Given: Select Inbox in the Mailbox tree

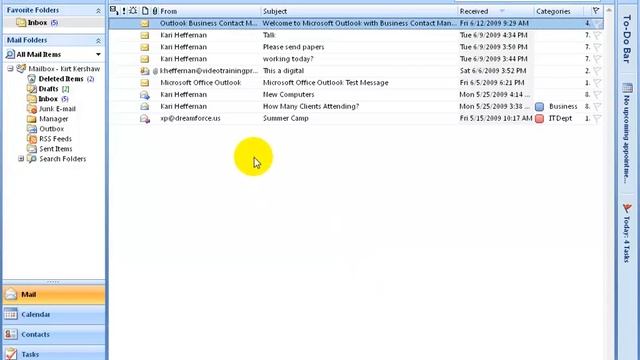Looking at the screenshot, I should [x=48, y=99].
